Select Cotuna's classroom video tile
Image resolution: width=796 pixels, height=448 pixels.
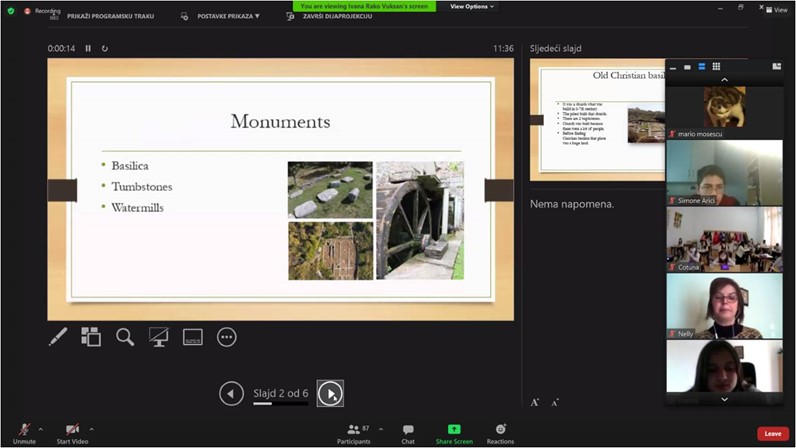tap(724, 239)
